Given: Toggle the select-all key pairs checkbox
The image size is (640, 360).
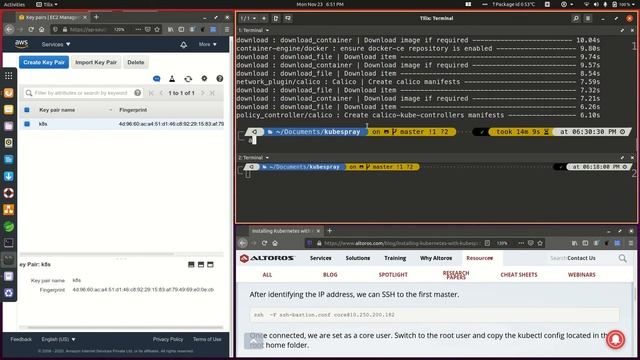Looking at the screenshot, I should 27,110.
